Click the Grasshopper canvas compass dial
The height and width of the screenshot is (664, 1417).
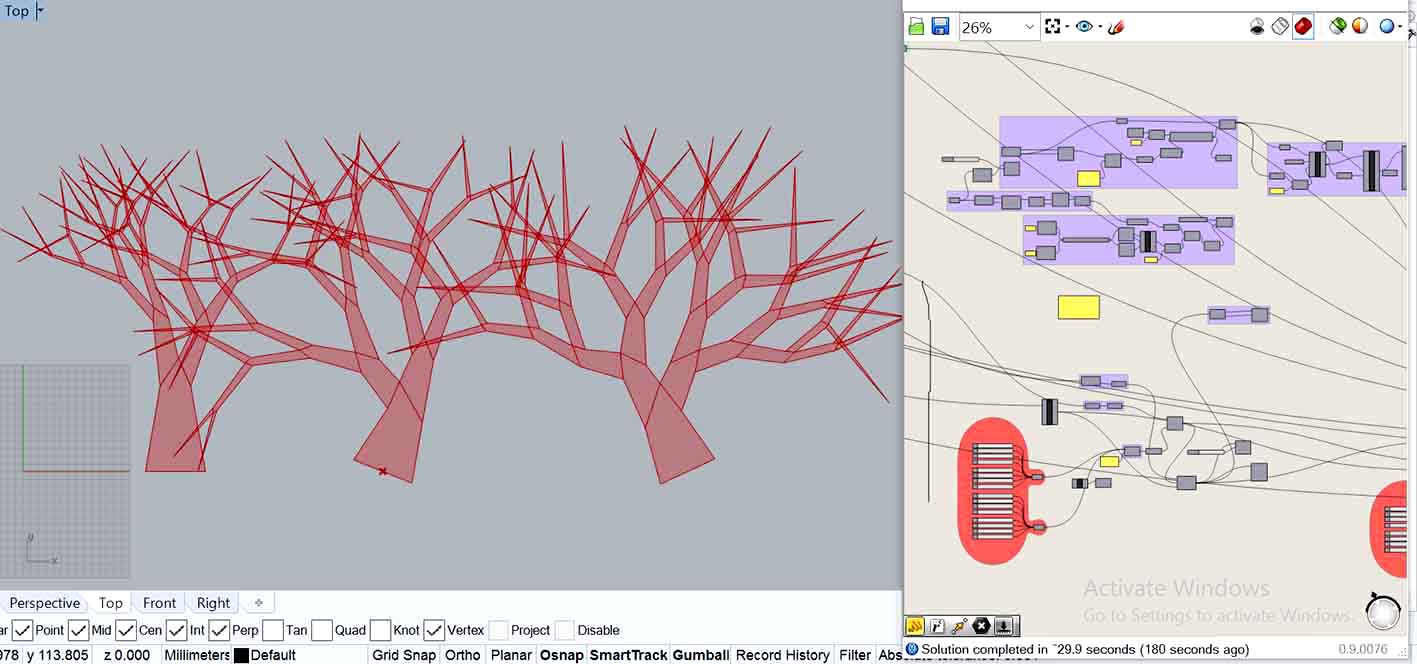point(1383,610)
